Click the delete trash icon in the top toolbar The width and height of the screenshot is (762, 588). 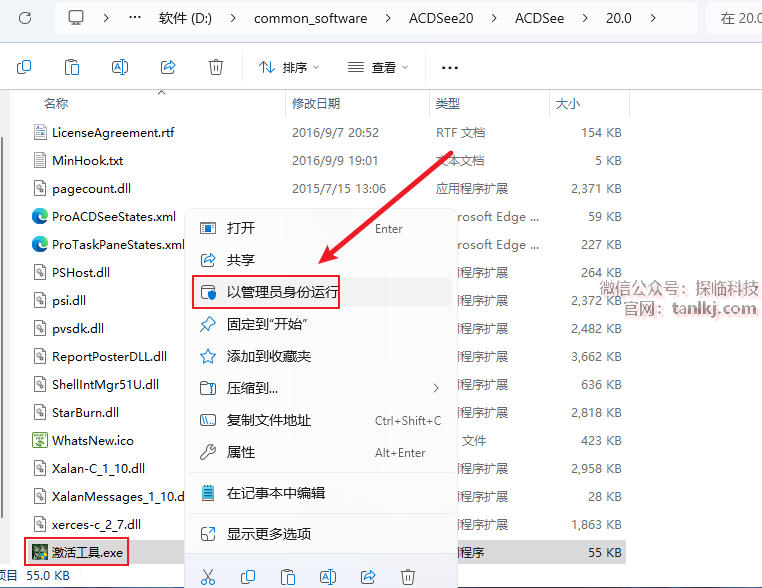coord(216,67)
